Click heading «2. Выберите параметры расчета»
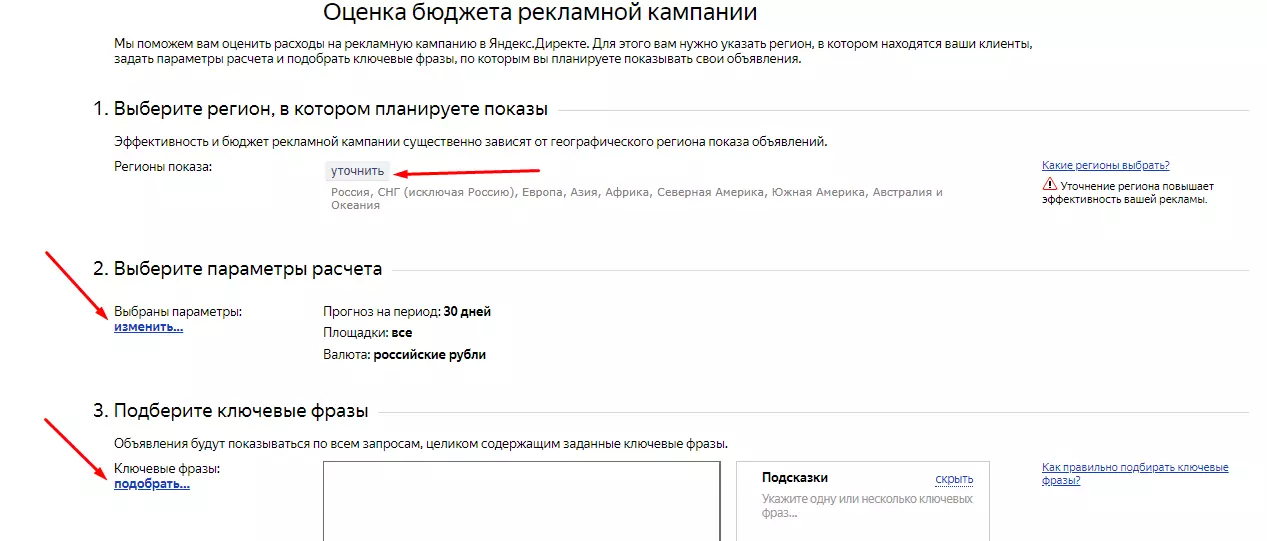Viewport: 1267px width, 541px height. pos(238,269)
